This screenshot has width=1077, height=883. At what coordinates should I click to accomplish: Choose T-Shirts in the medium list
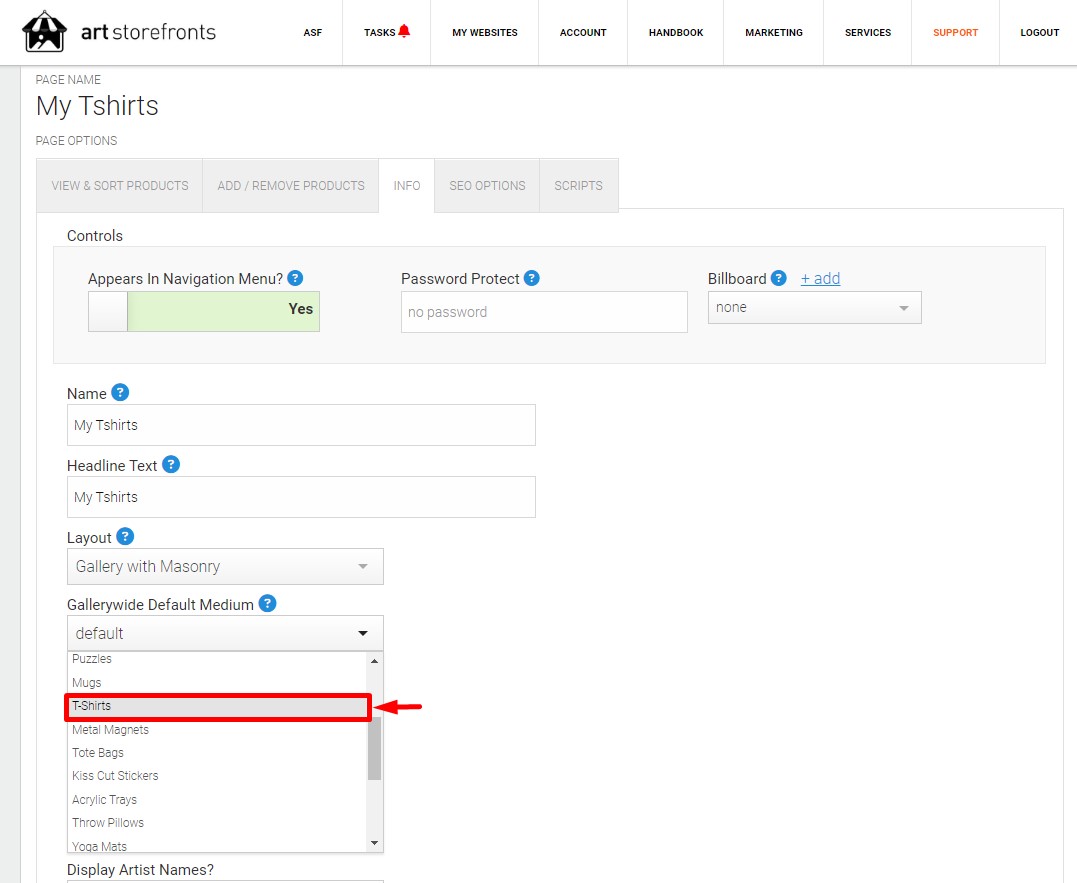coord(218,707)
